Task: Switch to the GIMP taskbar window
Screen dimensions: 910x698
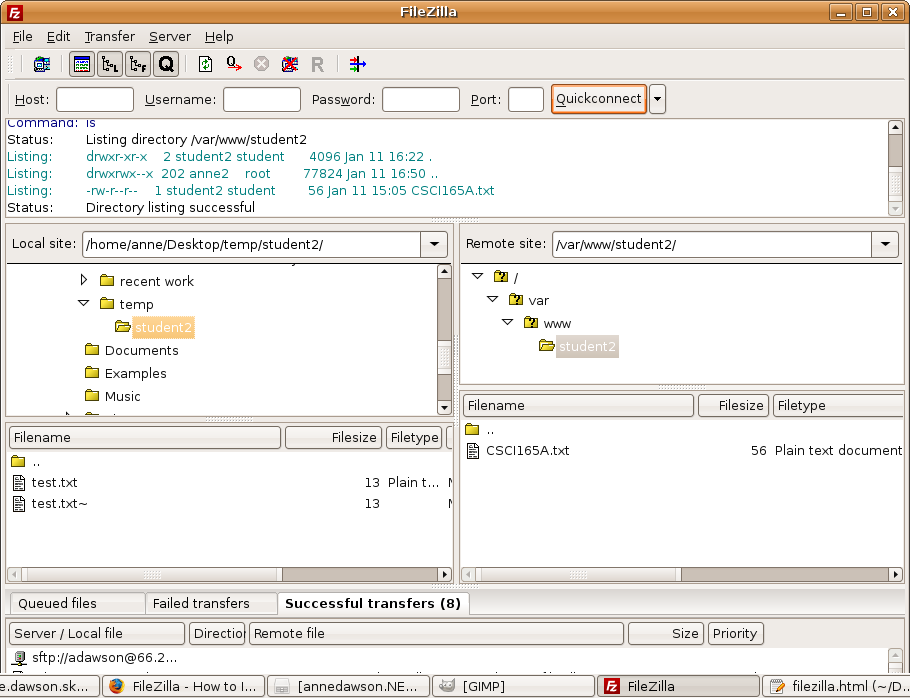Action: click(514, 686)
